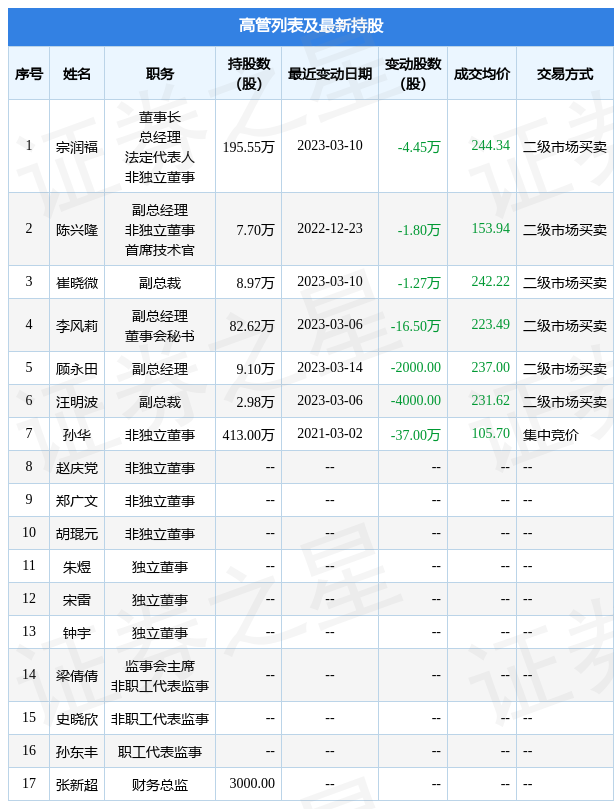Click the holding value 3000.00 for 张新超
Image resolution: width=614 pixels, height=809 pixels.
(252, 783)
